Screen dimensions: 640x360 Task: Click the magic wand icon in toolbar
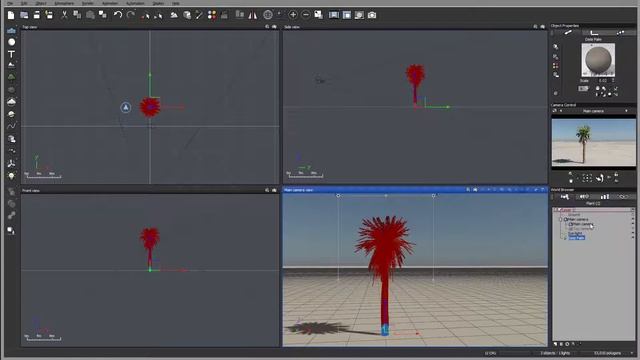199,15
